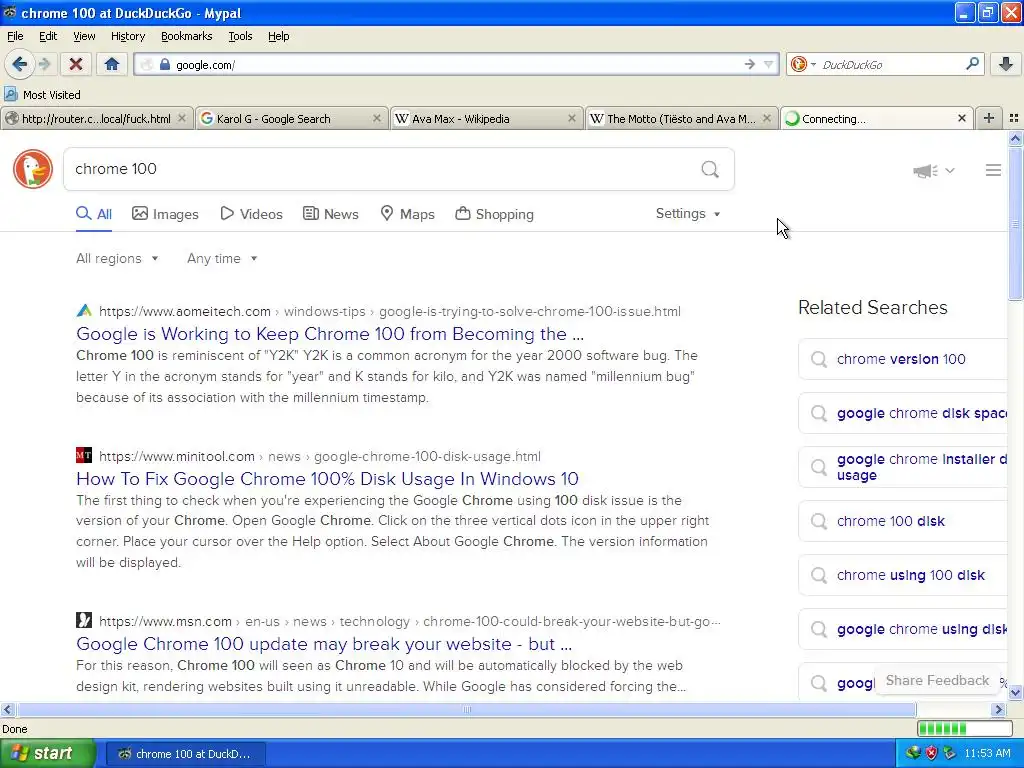Search related: chrome using 100 disk
The height and width of the screenshot is (768, 1024).
point(903,575)
